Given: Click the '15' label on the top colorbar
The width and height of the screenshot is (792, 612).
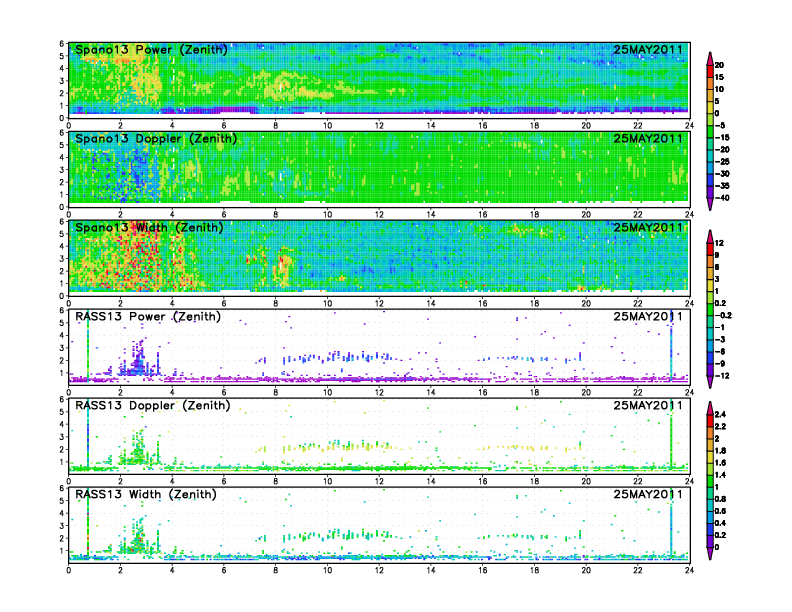Looking at the screenshot, I should click(x=719, y=77).
